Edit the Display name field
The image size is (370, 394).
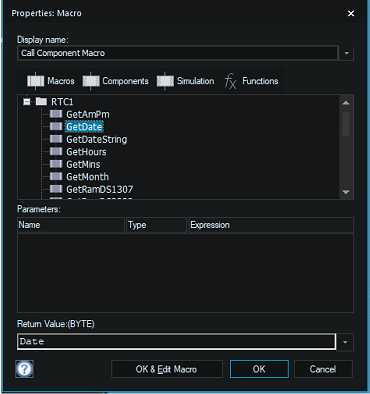[x=177, y=53]
